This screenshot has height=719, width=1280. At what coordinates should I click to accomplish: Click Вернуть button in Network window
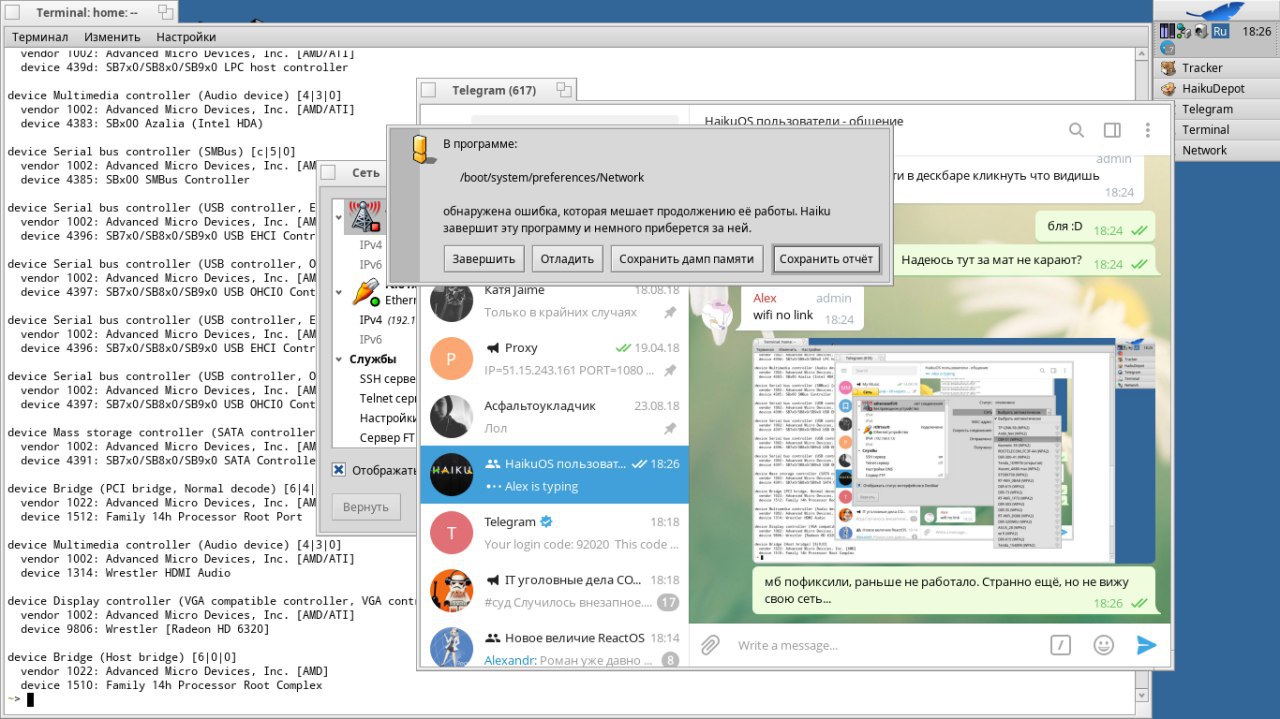click(365, 507)
